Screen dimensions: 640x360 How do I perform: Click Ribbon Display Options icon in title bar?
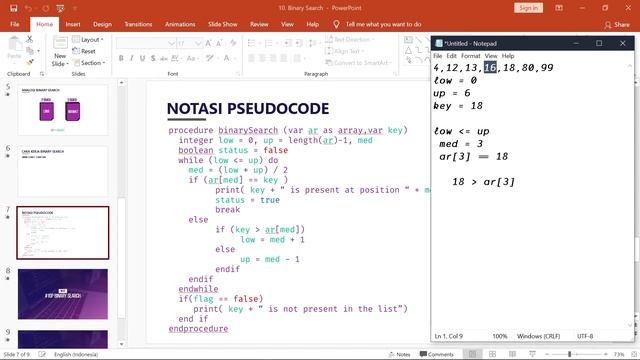pos(559,8)
